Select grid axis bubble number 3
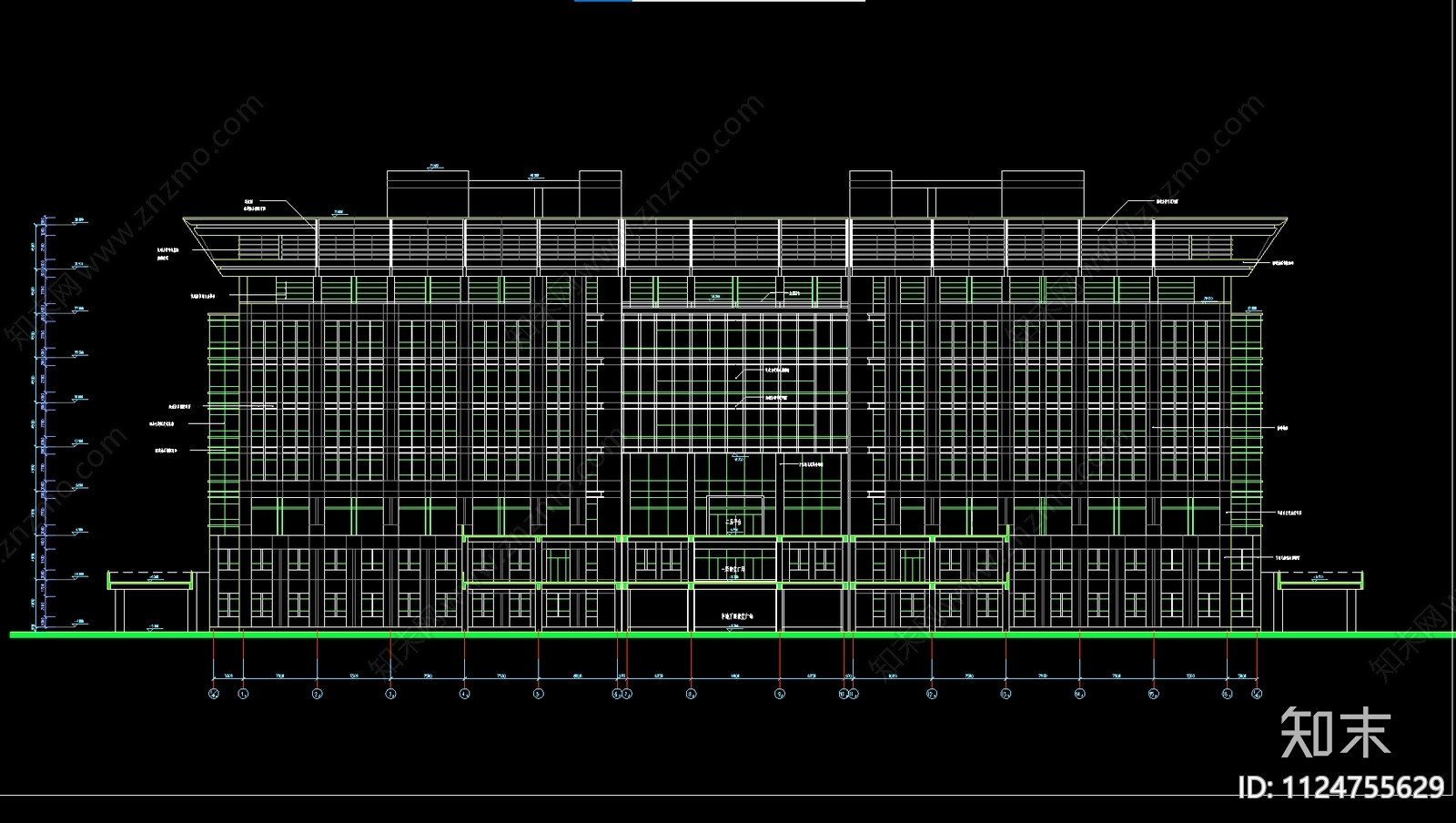The image size is (1456, 823). (391, 694)
